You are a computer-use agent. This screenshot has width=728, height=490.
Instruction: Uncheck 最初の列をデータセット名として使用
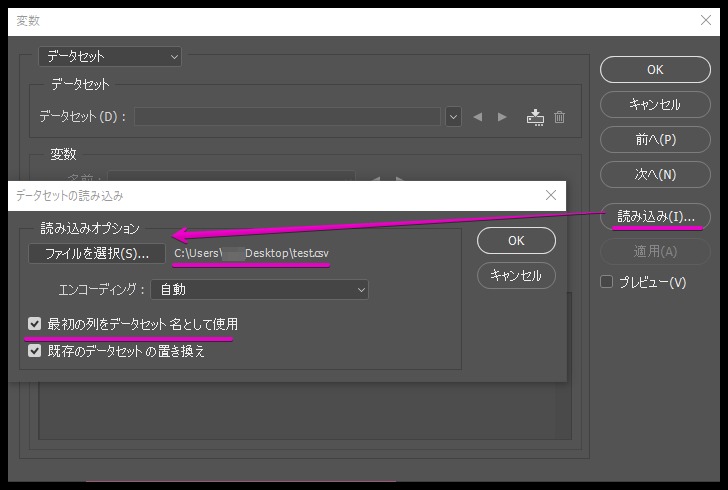tap(35, 324)
